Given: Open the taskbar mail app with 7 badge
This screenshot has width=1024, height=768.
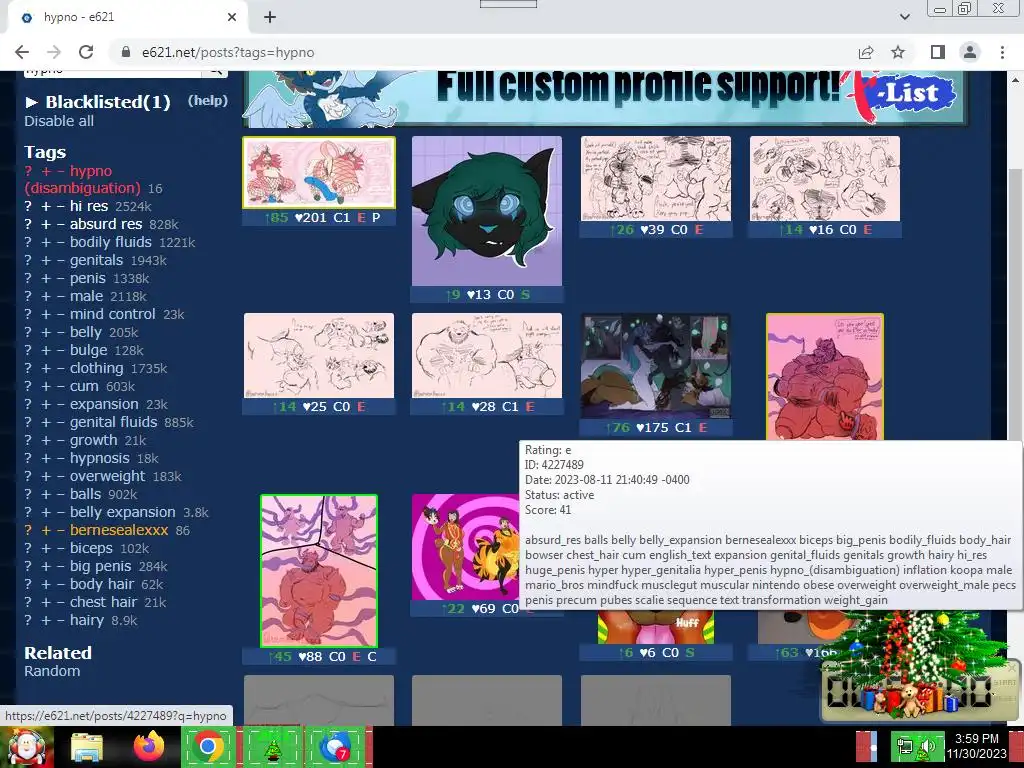Looking at the screenshot, I should coord(334,747).
